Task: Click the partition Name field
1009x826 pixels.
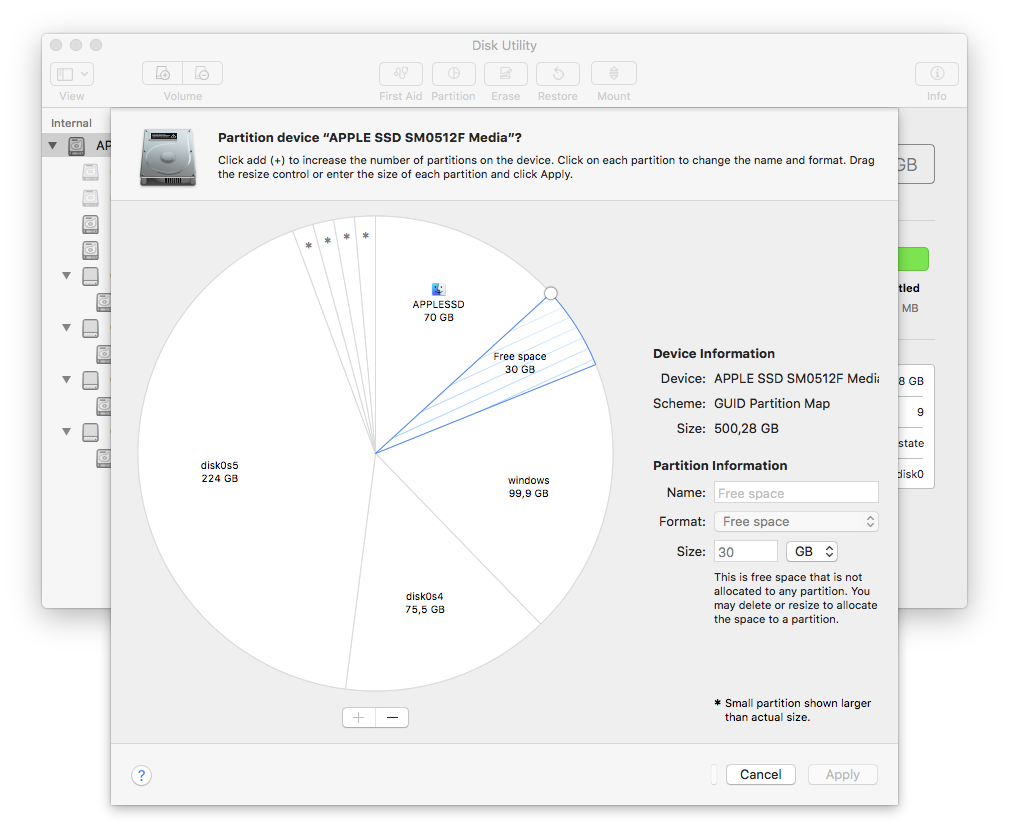Action: point(796,493)
